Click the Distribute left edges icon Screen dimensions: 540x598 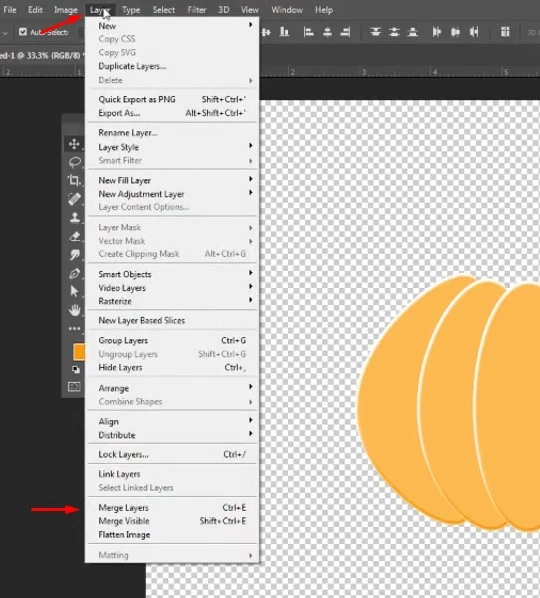437,32
